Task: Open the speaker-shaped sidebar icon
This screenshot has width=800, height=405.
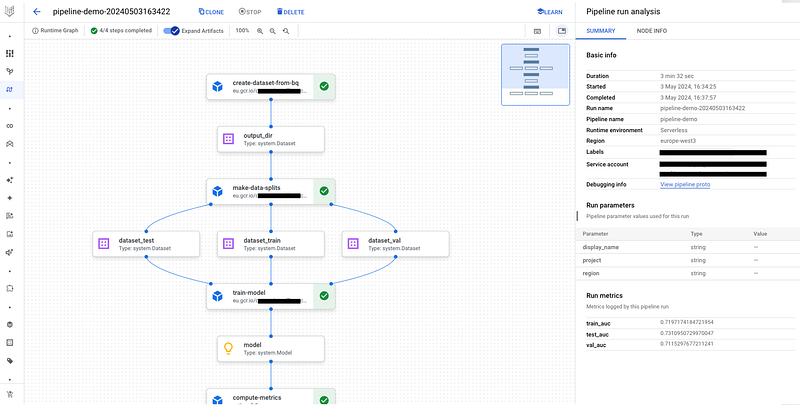Action: pyautogui.click(x=10, y=252)
